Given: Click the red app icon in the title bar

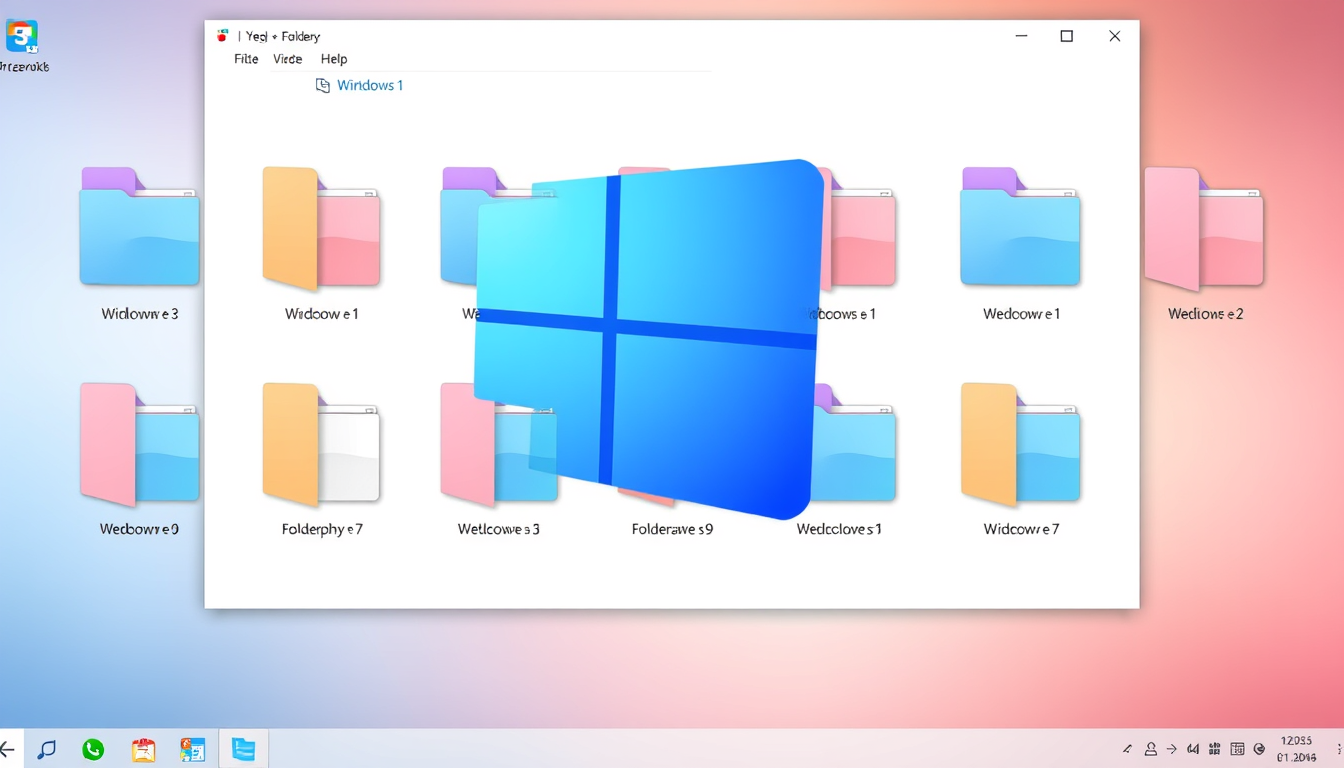Looking at the screenshot, I should 223,36.
